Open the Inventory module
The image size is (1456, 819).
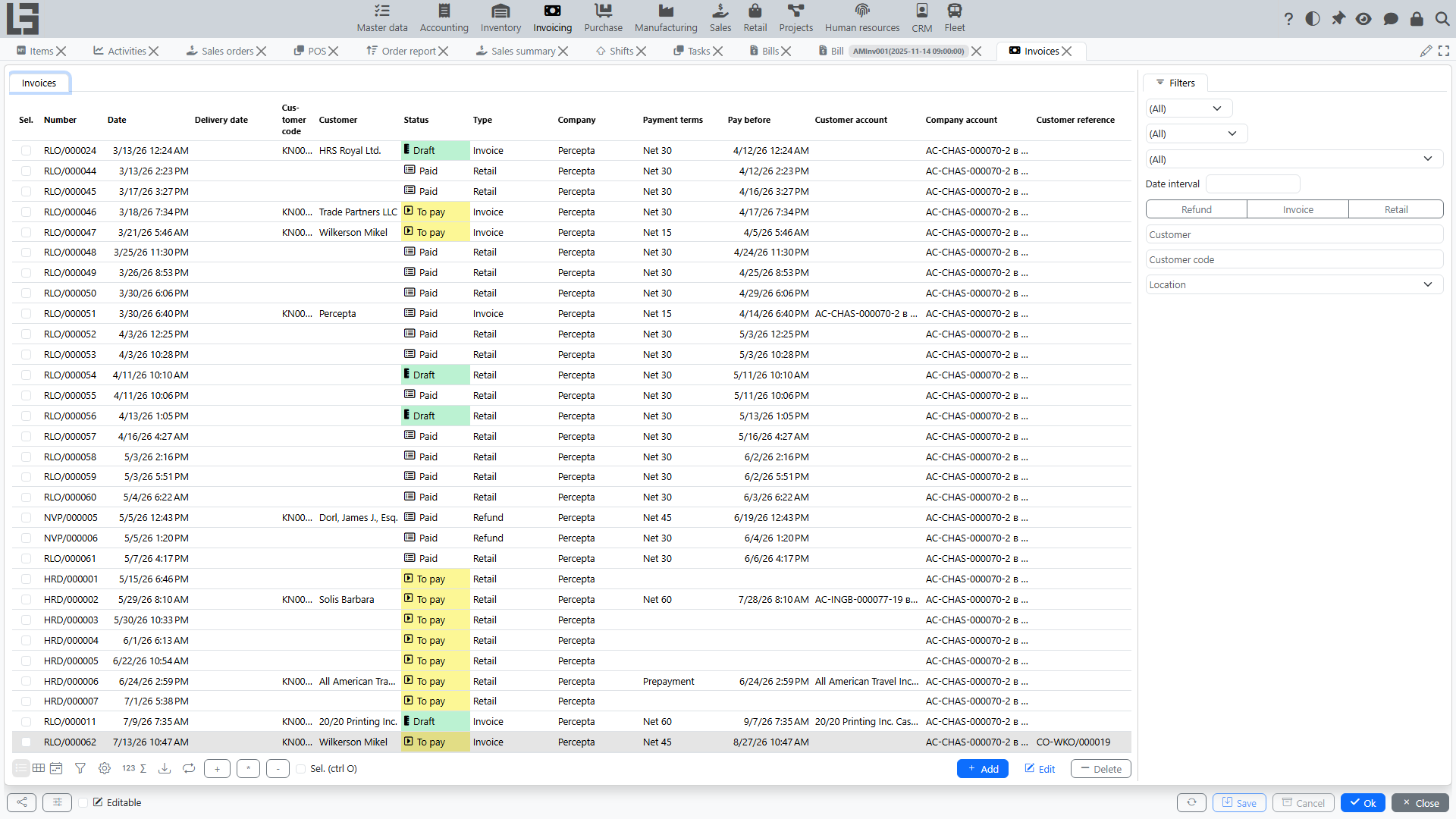click(500, 18)
